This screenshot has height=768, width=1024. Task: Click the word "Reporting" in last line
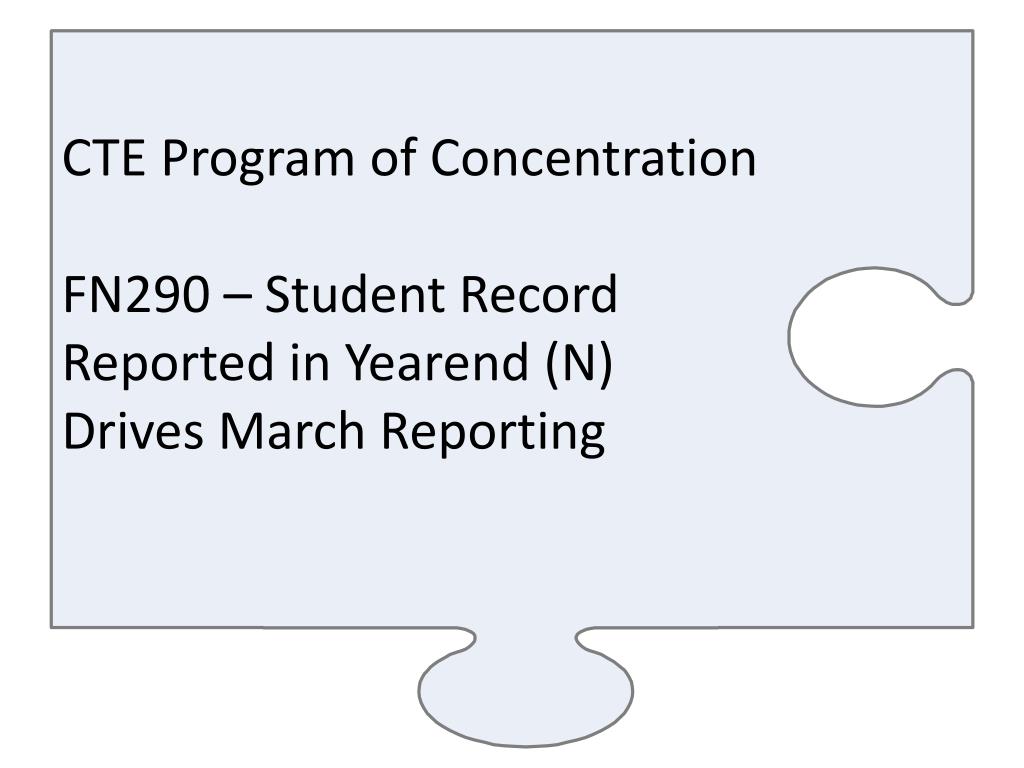point(493,434)
